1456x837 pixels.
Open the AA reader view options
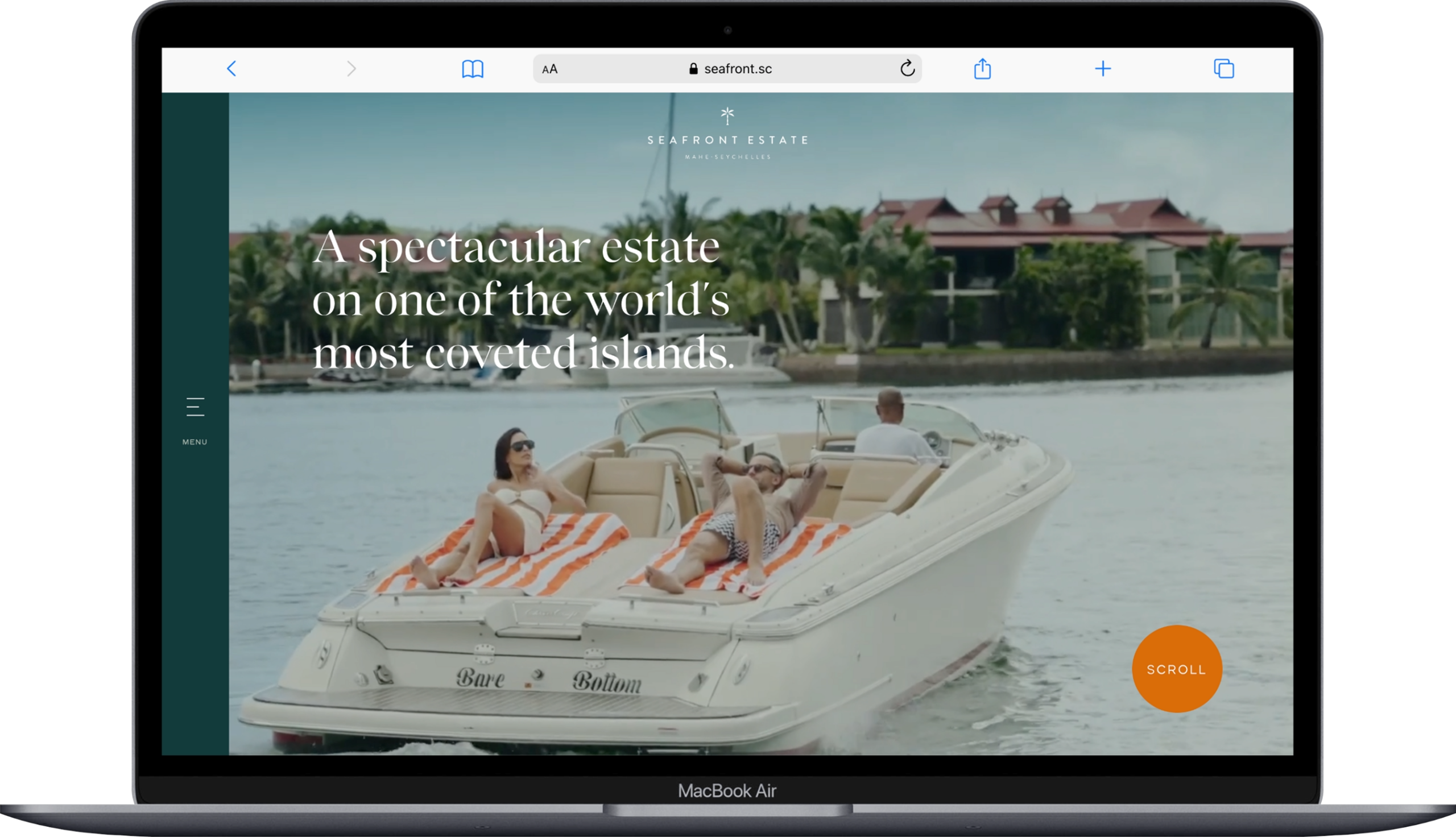point(549,69)
